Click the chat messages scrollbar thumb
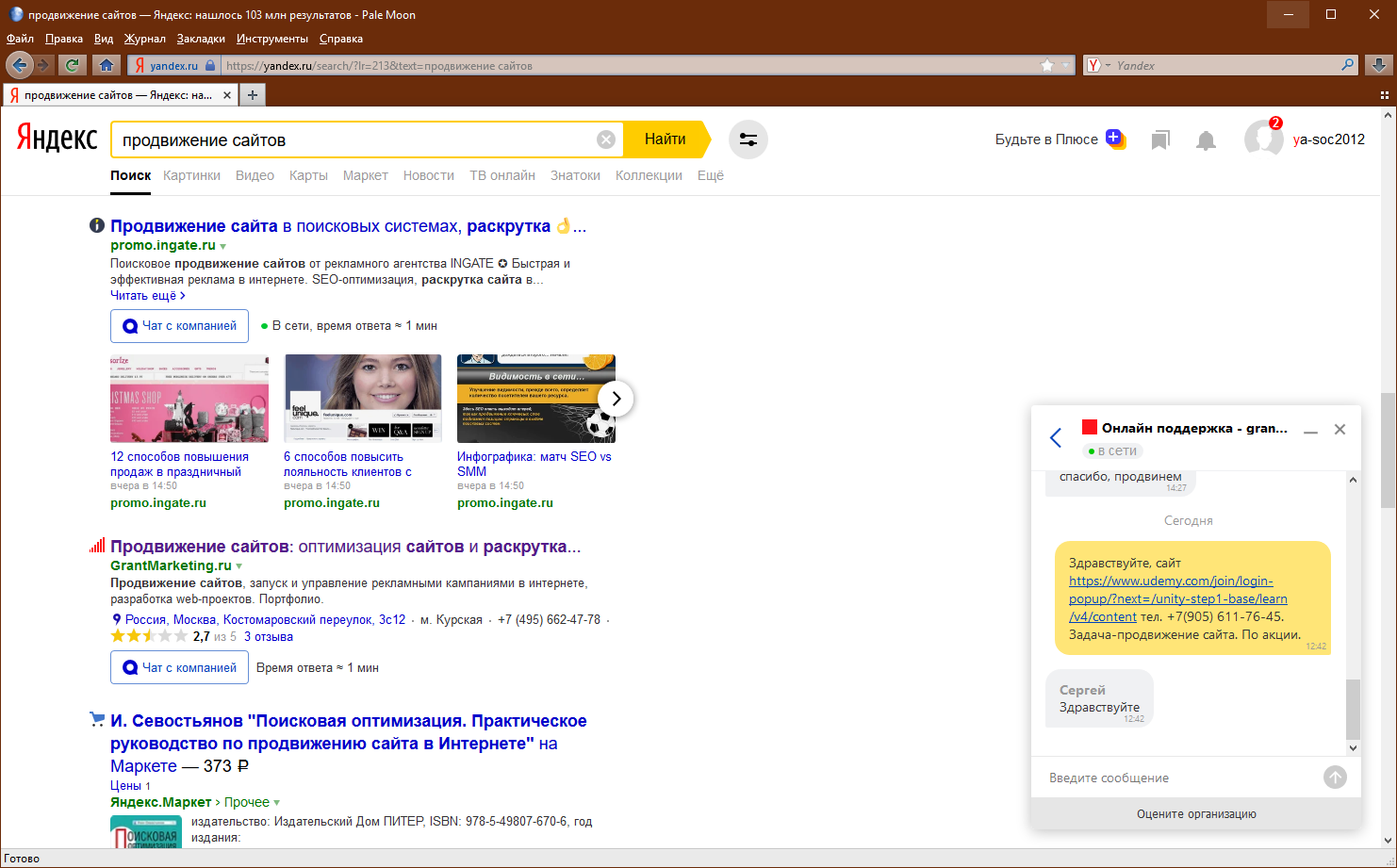This screenshot has height=868, width=1397. pyautogui.click(x=1353, y=709)
